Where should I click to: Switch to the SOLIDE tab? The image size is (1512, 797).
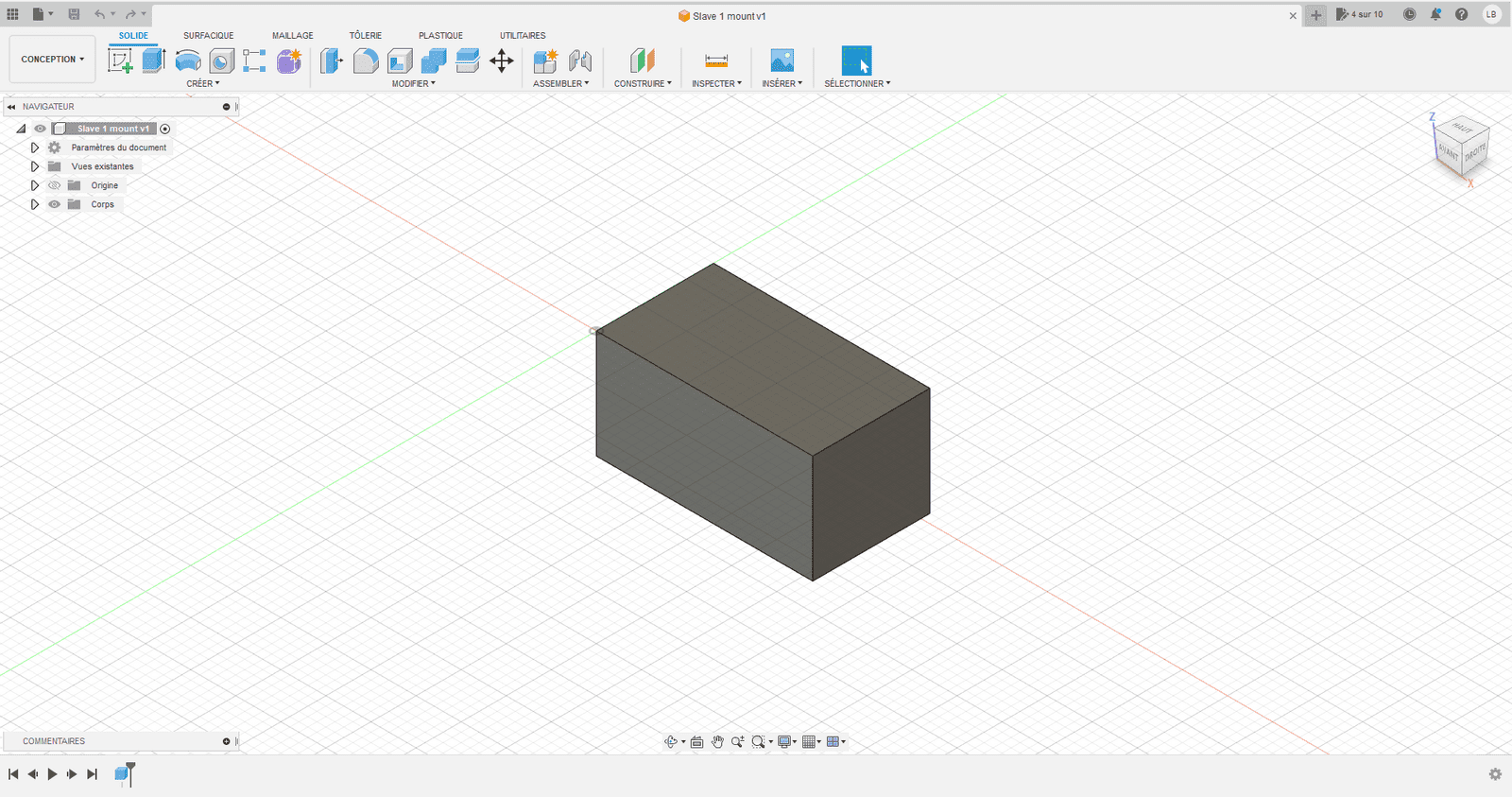pyautogui.click(x=133, y=36)
